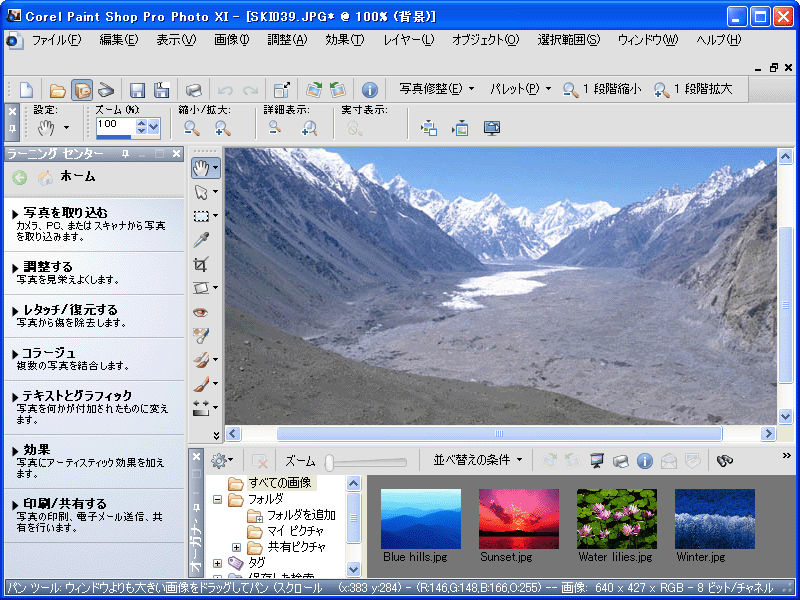Viewport: 800px width, 600px height.
Task: Click the 詳細表示 zoom out more icon
Action: click(275, 128)
